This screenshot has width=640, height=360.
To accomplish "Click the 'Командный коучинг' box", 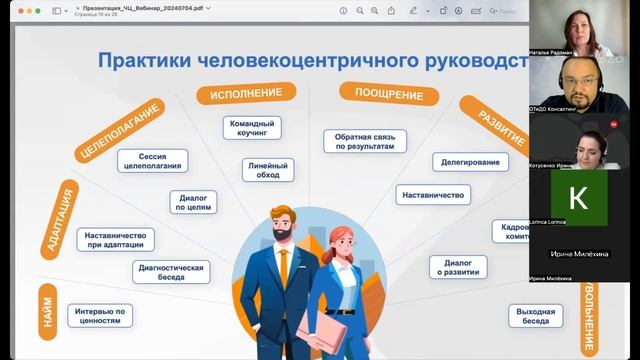I will coord(252,128).
